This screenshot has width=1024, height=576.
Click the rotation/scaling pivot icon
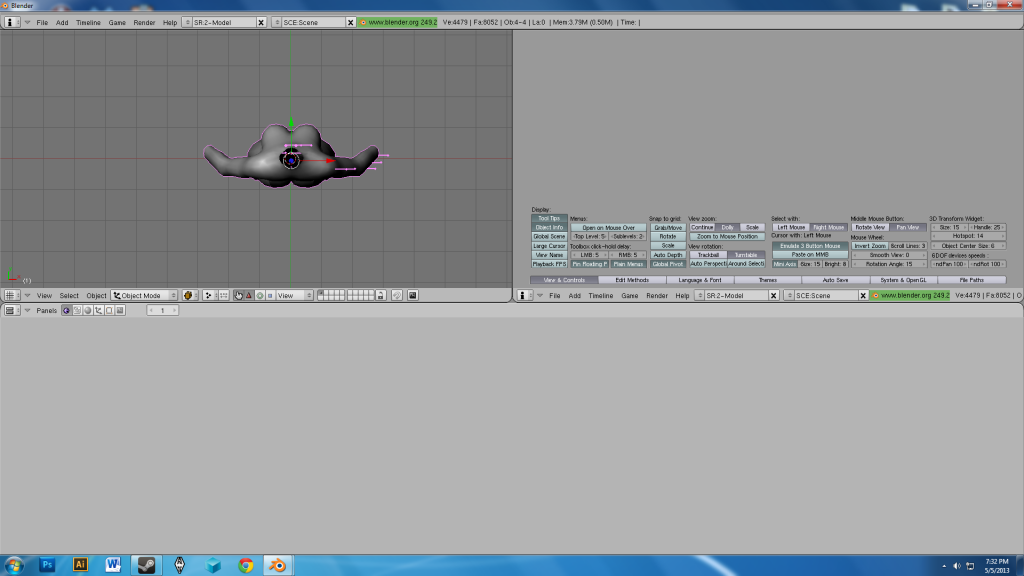click(x=207, y=295)
